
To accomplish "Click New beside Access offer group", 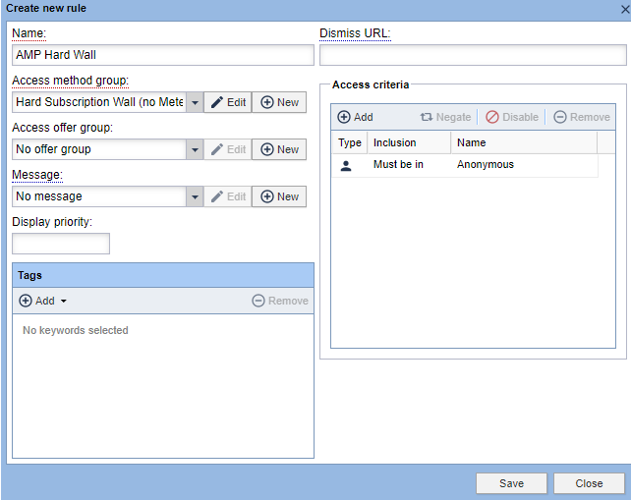I will (279, 149).
